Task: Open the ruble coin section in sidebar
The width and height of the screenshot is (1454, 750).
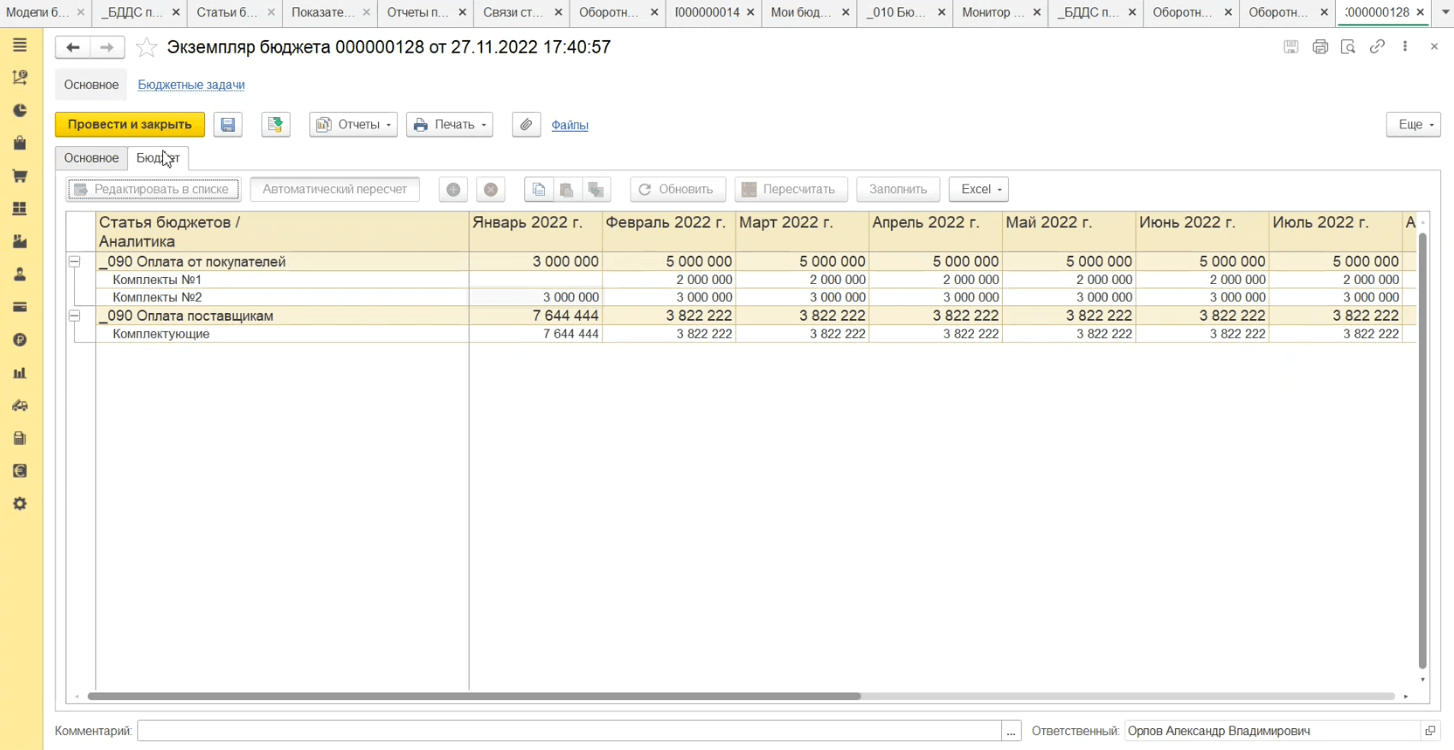Action: point(20,340)
